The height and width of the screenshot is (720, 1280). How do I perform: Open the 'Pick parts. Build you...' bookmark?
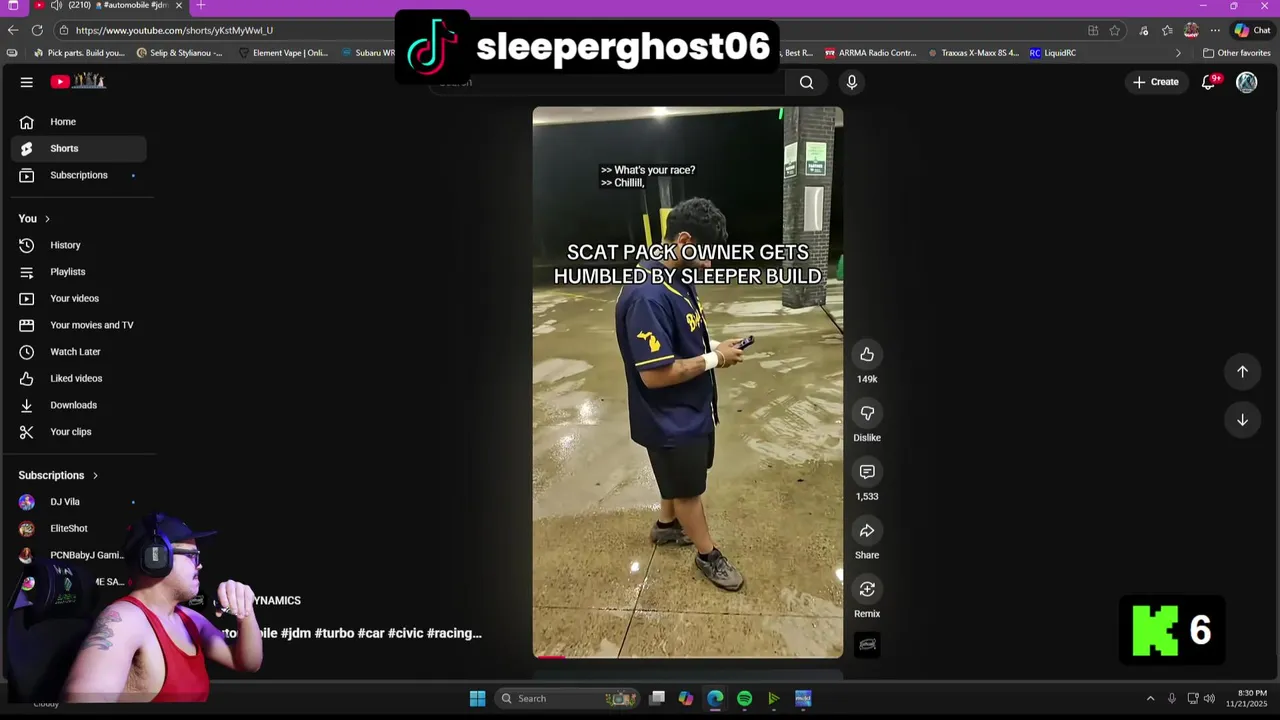click(79, 53)
